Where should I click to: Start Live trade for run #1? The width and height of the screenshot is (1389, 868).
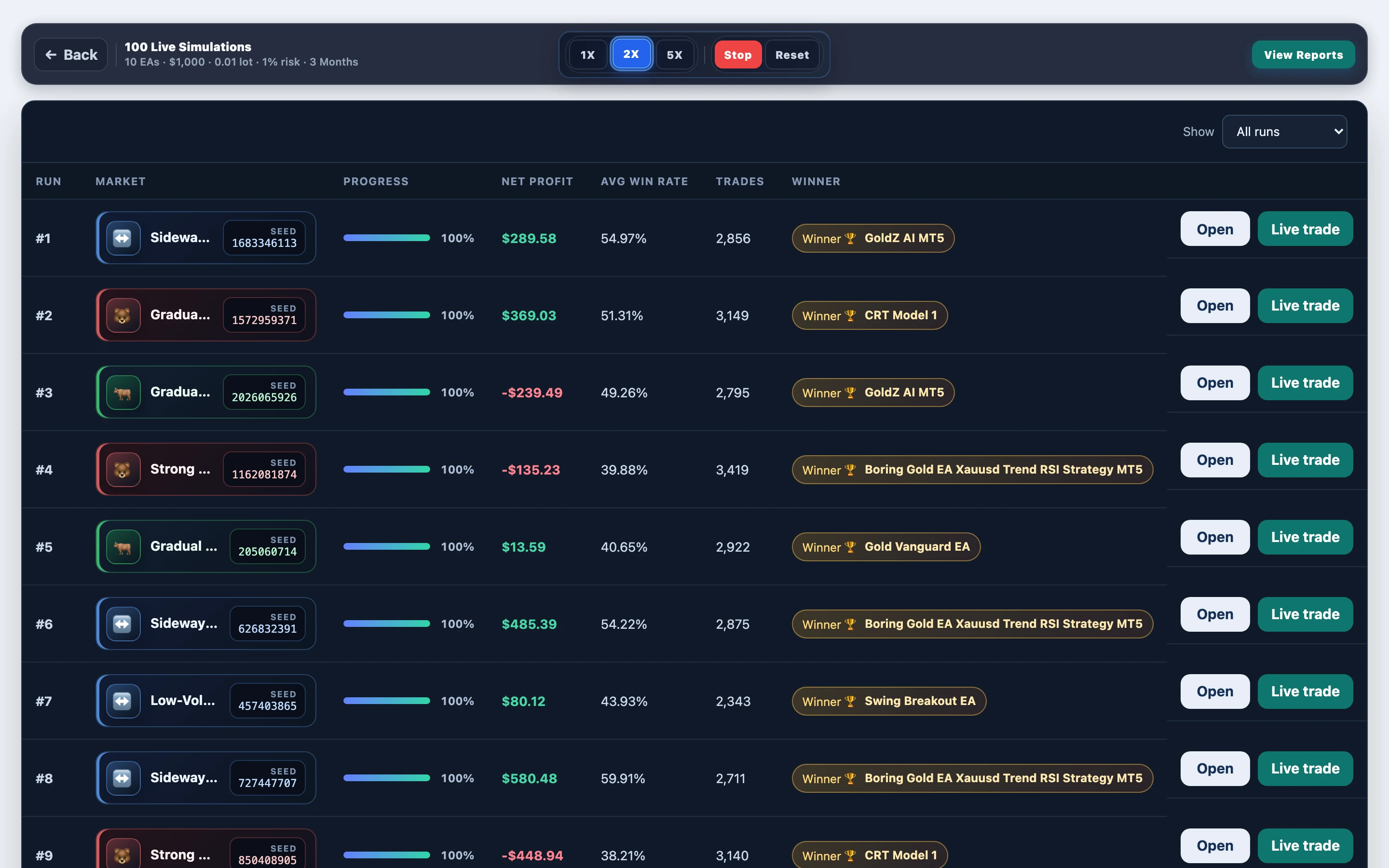[x=1305, y=229]
